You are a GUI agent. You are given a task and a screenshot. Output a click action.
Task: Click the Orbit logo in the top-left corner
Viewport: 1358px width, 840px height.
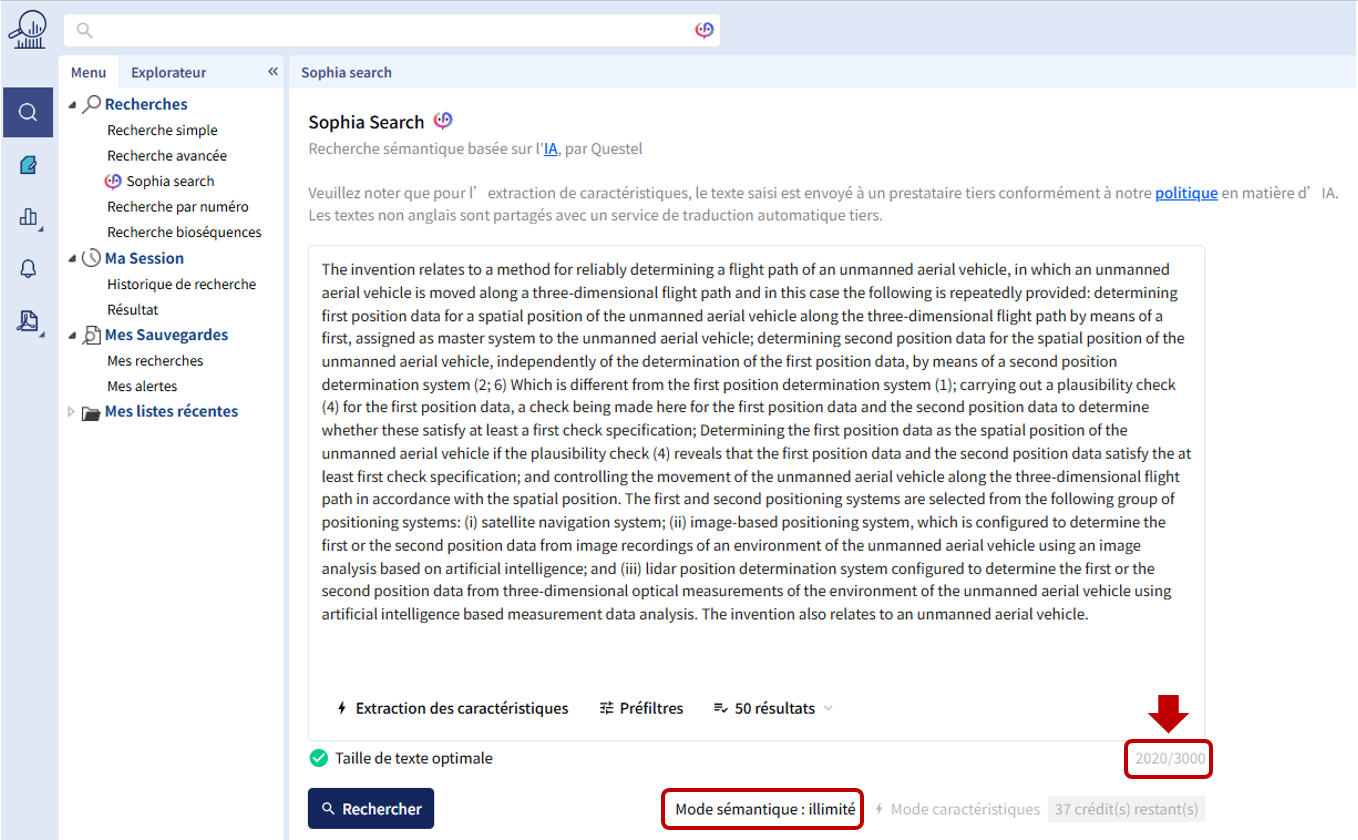(x=28, y=30)
